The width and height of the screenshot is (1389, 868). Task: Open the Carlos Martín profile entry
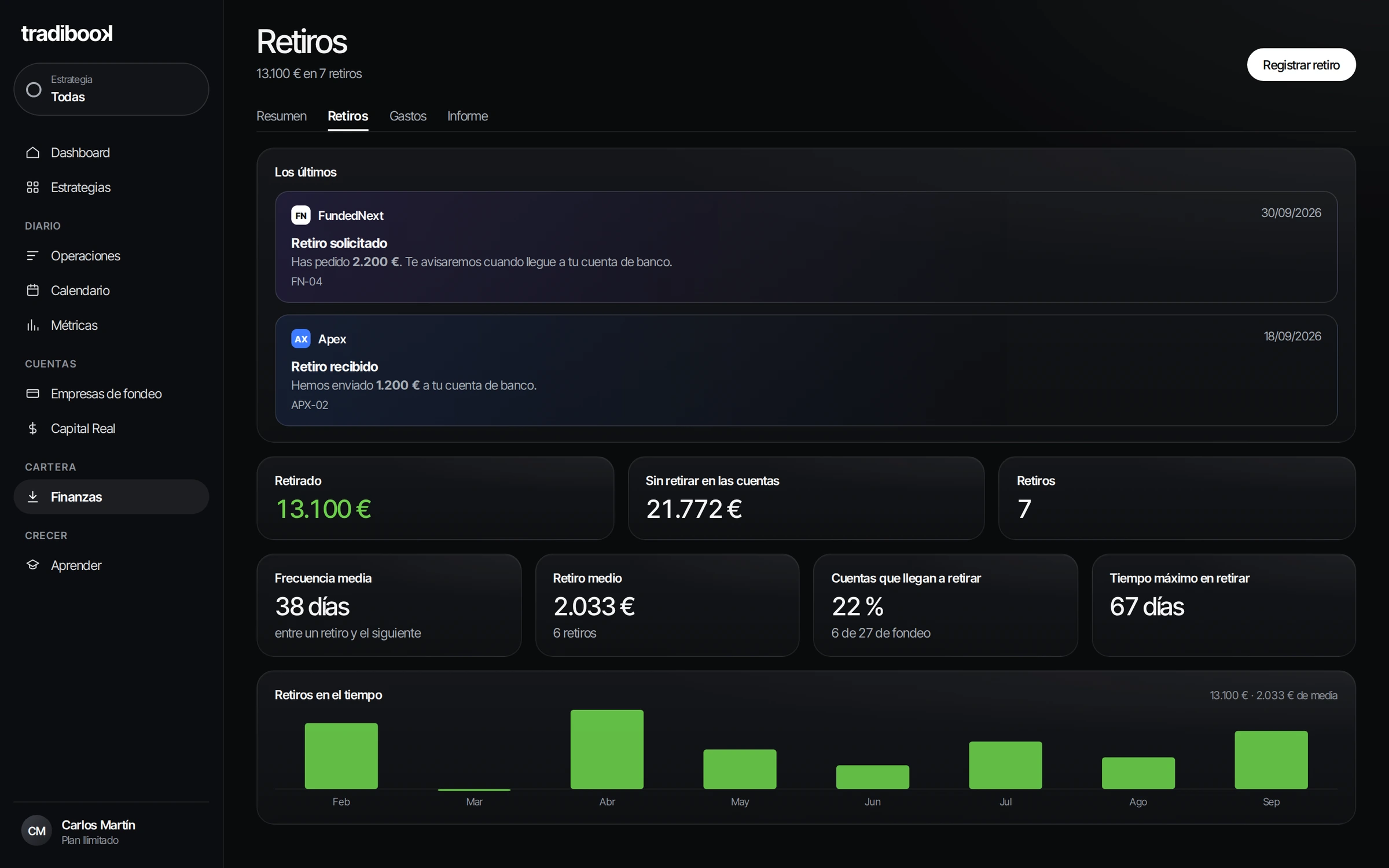tap(111, 832)
